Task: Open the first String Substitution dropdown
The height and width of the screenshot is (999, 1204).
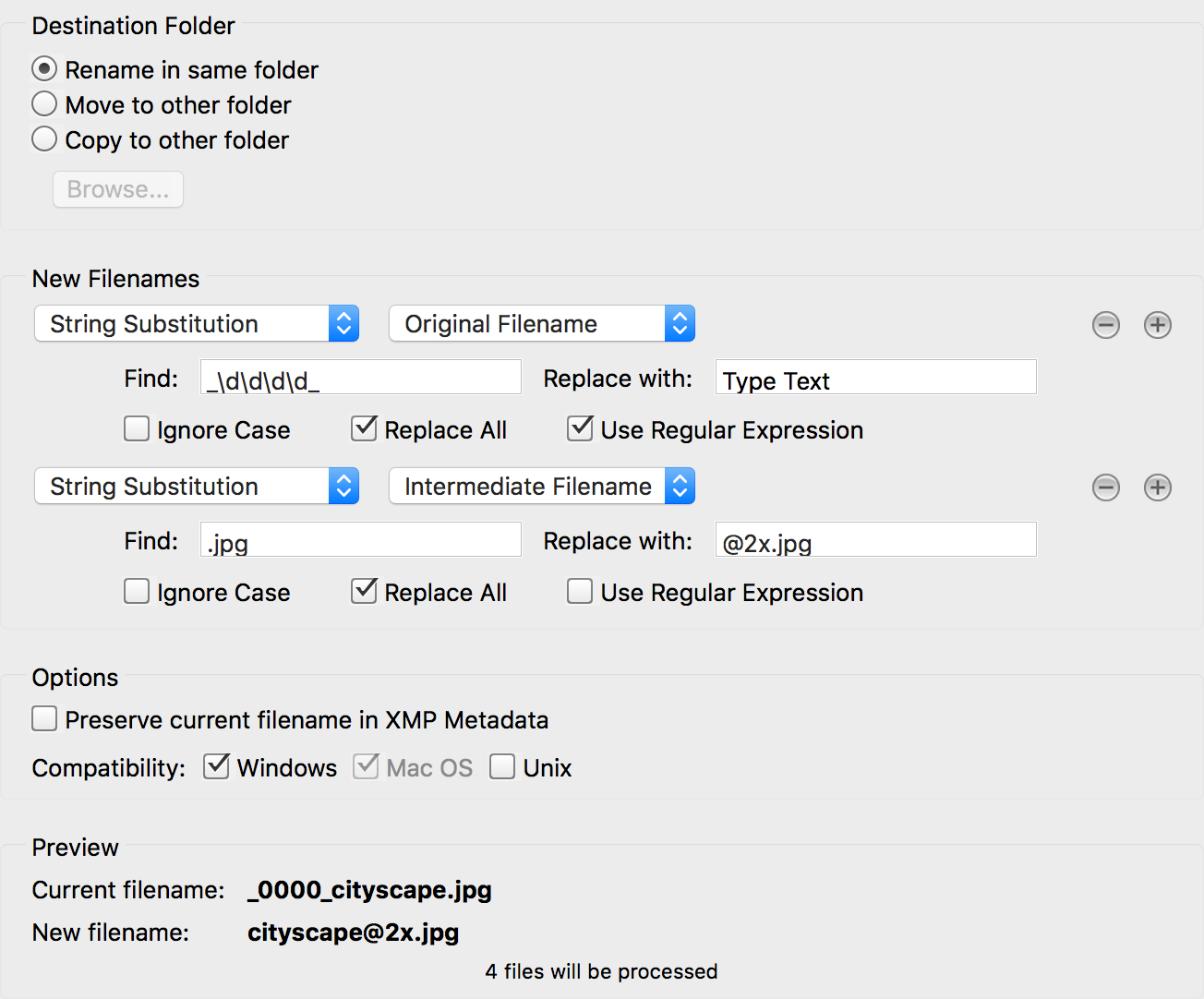Action: point(196,323)
